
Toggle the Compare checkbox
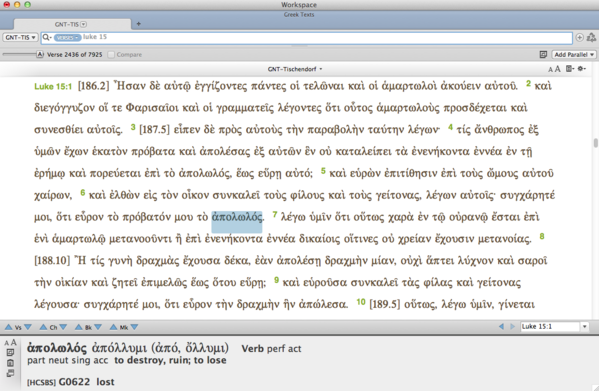tap(111, 55)
